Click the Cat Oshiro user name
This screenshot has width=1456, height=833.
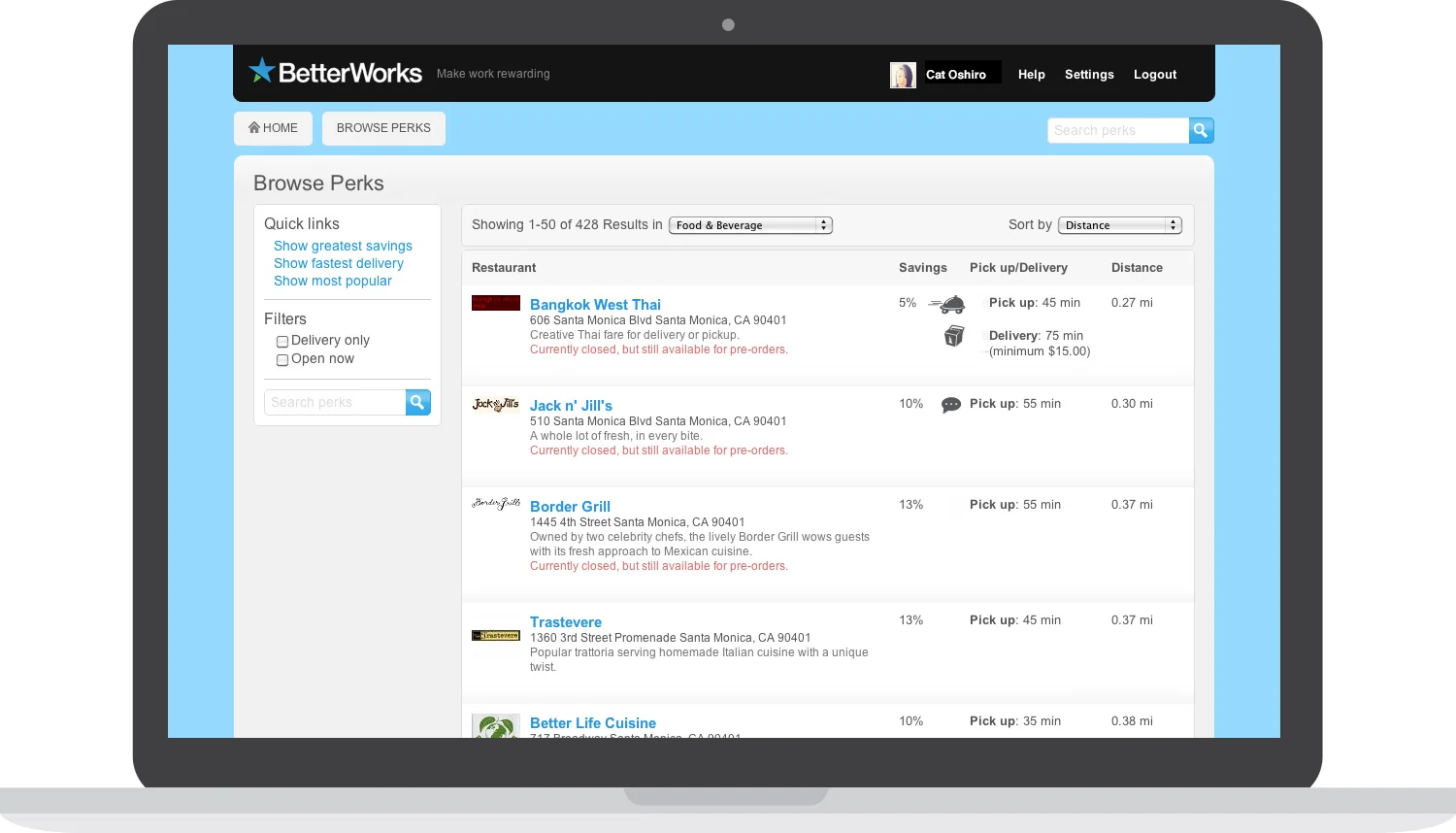tap(956, 75)
